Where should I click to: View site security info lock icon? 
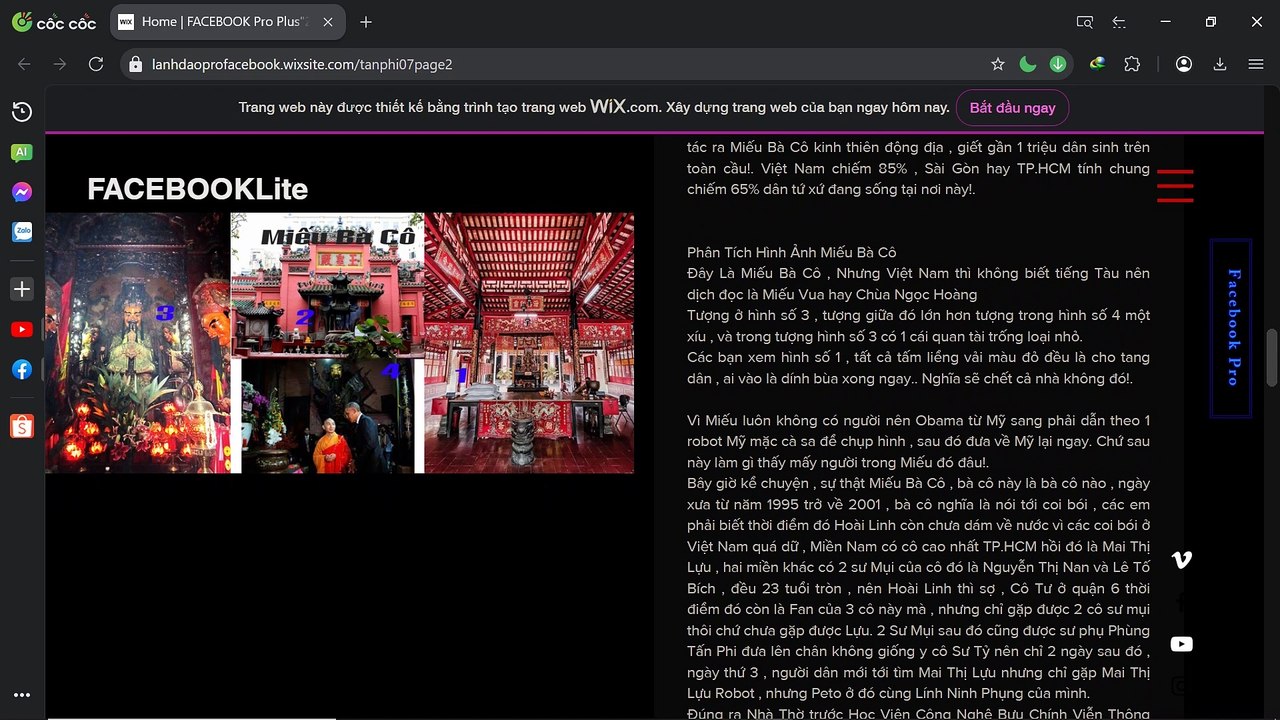tap(136, 64)
